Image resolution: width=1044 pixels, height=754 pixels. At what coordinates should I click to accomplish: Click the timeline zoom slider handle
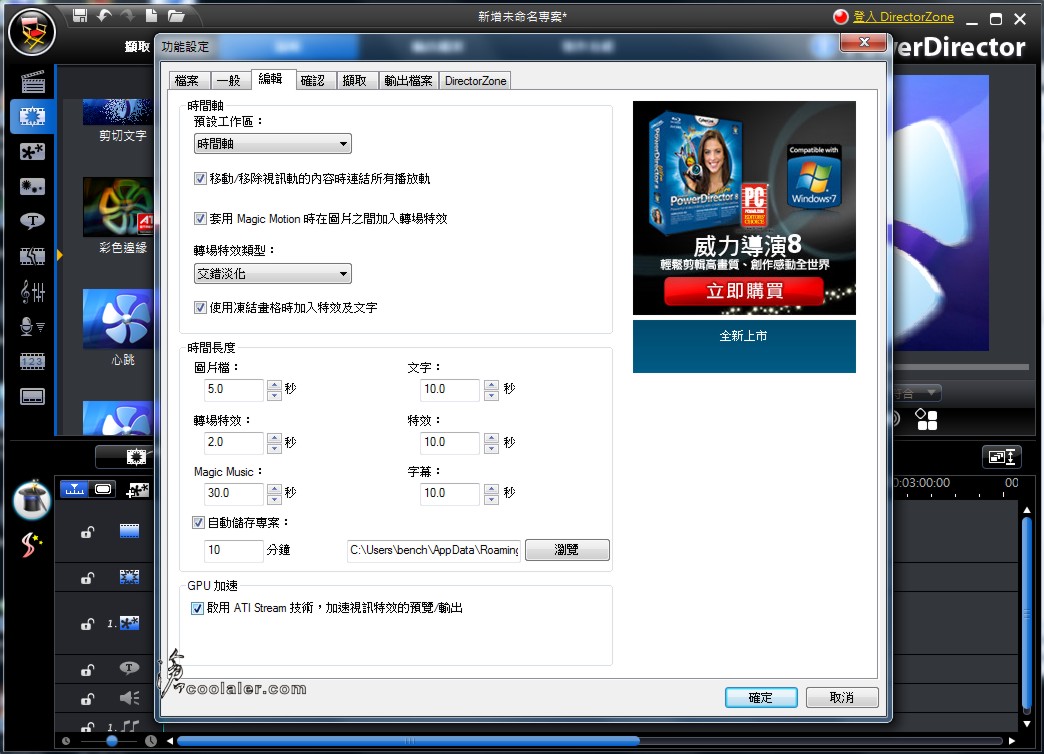pyautogui.click(x=112, y=741)
